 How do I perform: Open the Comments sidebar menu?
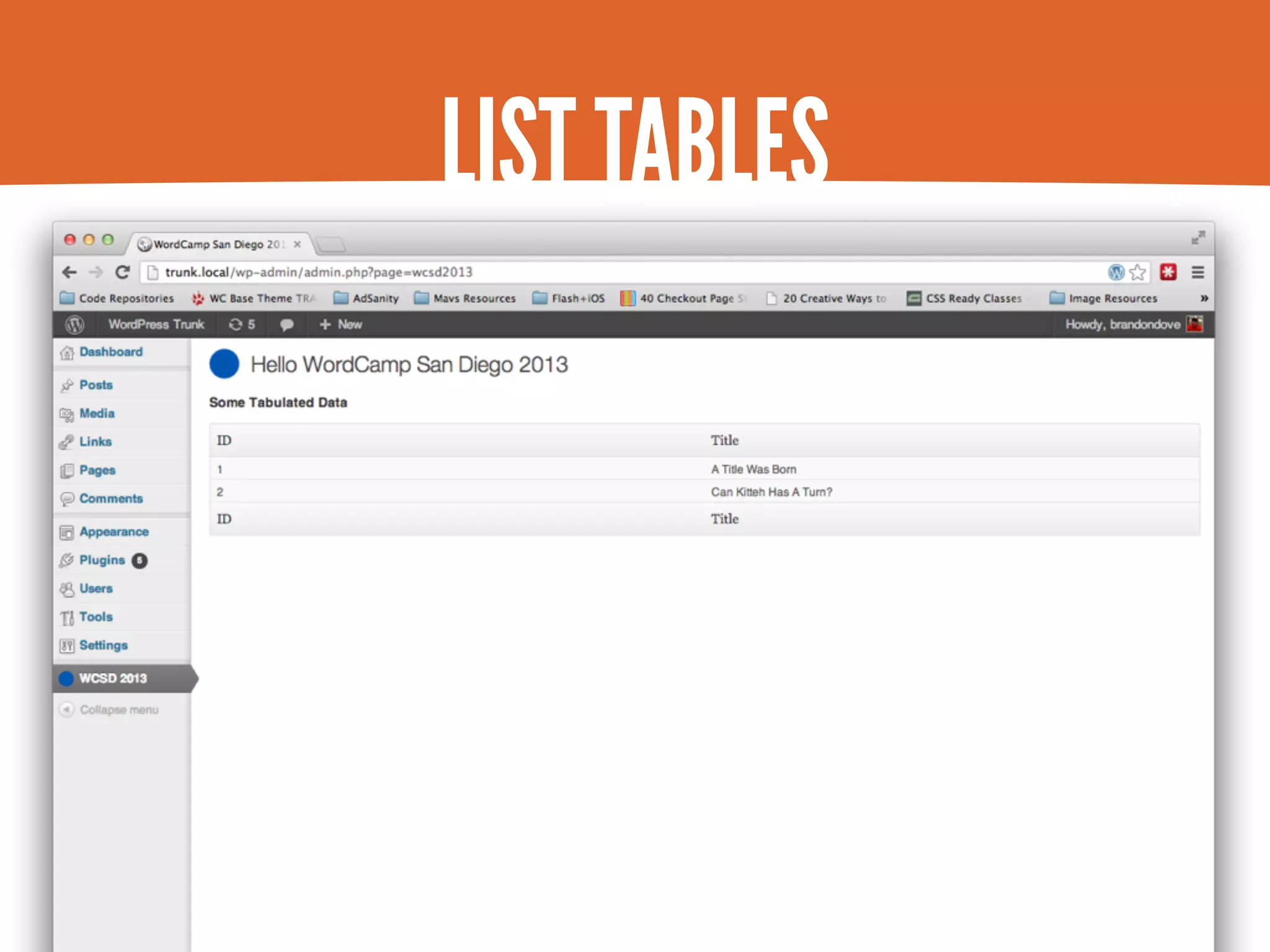(x=111, y=499)
